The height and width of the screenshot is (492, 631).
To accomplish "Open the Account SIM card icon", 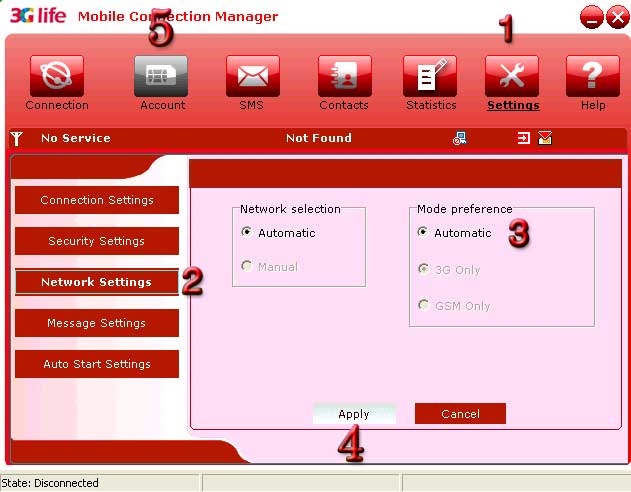I will 161,76.
